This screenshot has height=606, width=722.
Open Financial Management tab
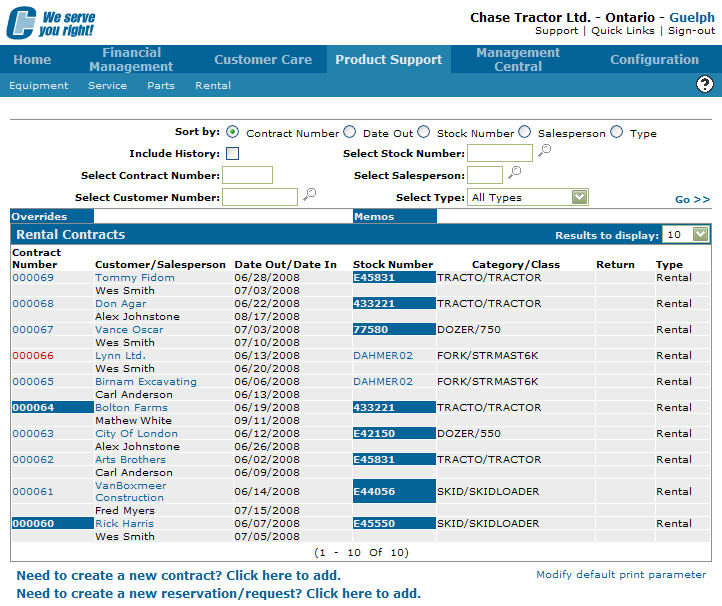click(x=131, y=59)
